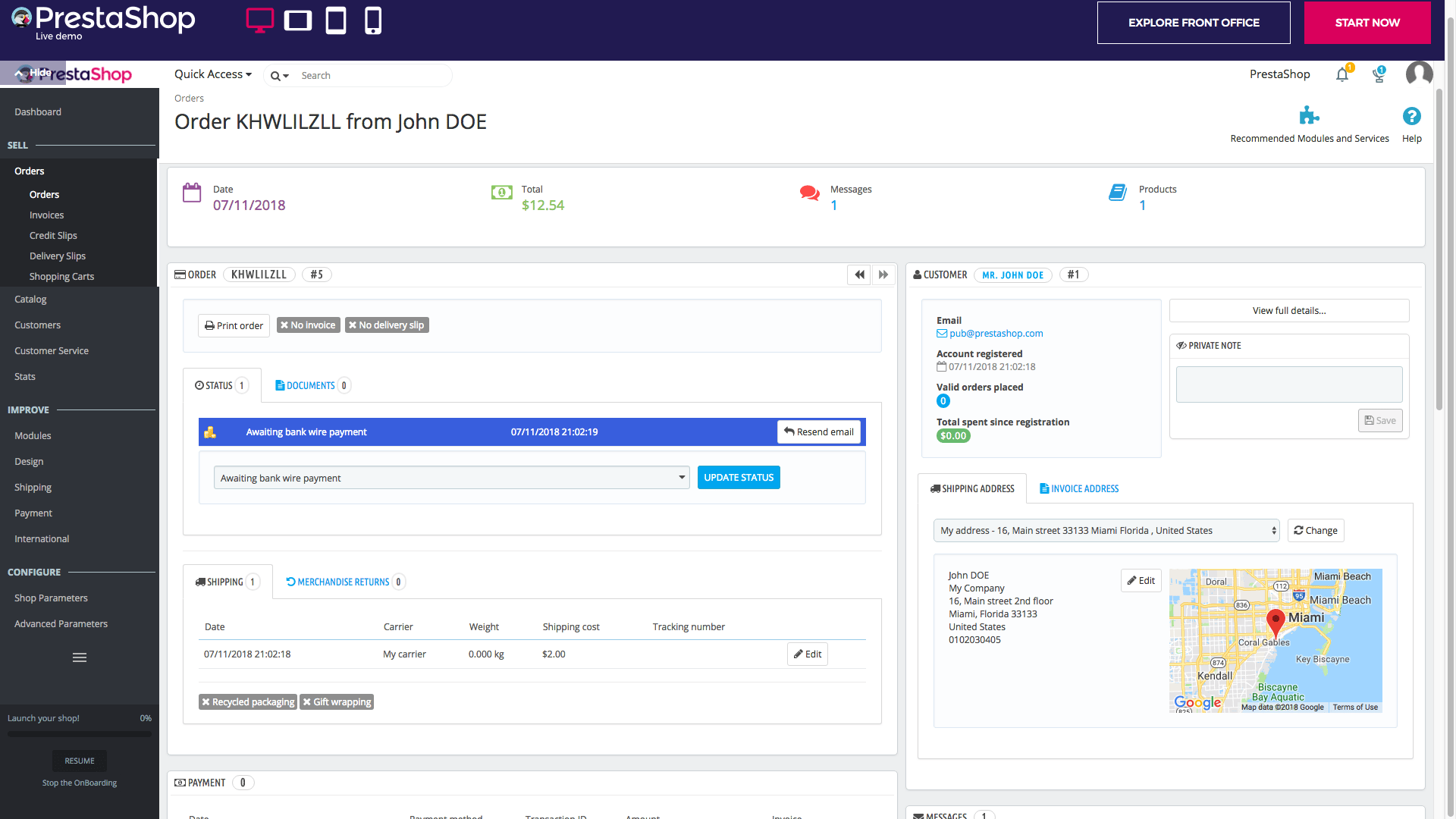Screen dimensions: 1456x819
Task: Click the No delivery slip badge
Action: click(387, 325)
